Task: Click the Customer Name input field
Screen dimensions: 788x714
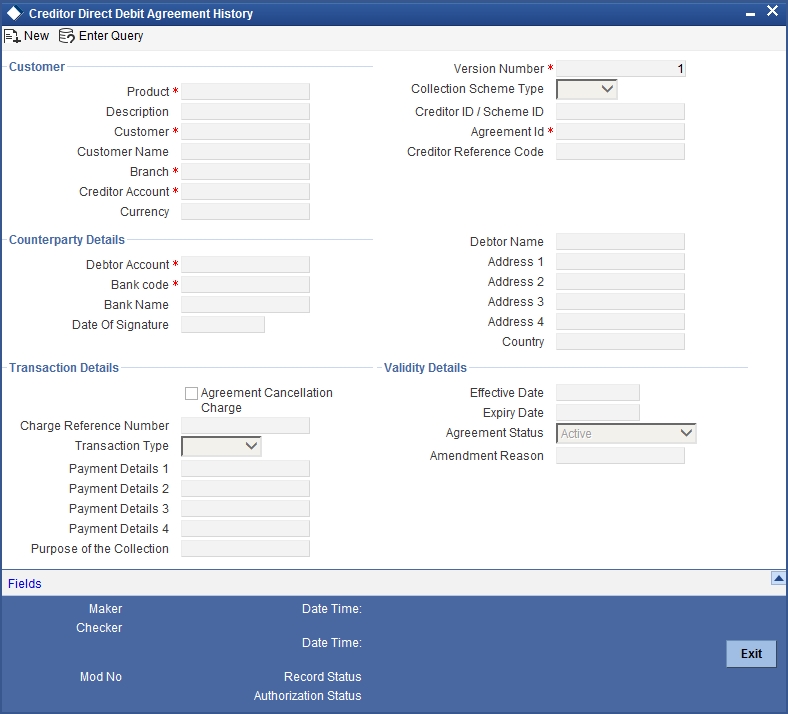Action: (245, 152)
